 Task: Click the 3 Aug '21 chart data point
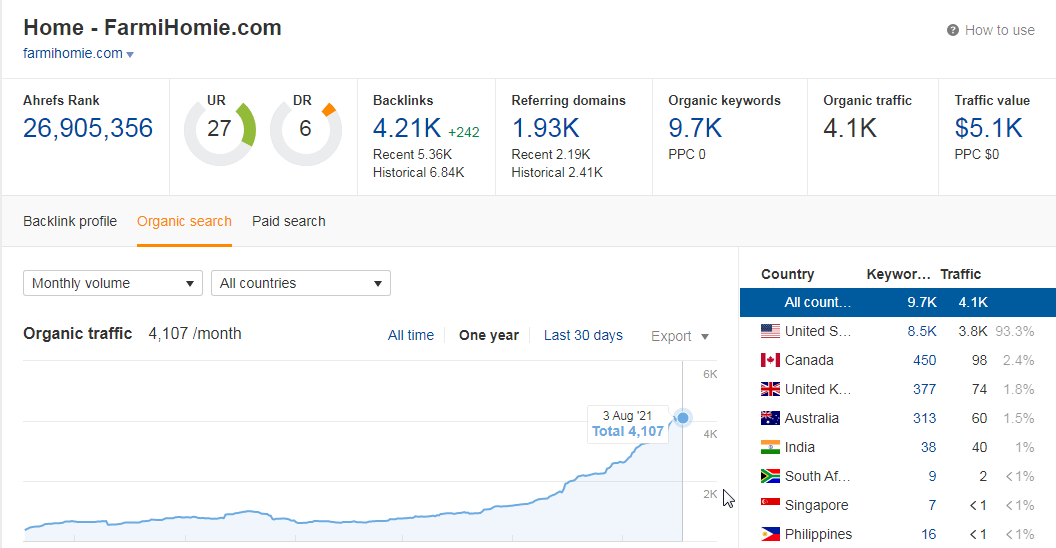[683, 418]
